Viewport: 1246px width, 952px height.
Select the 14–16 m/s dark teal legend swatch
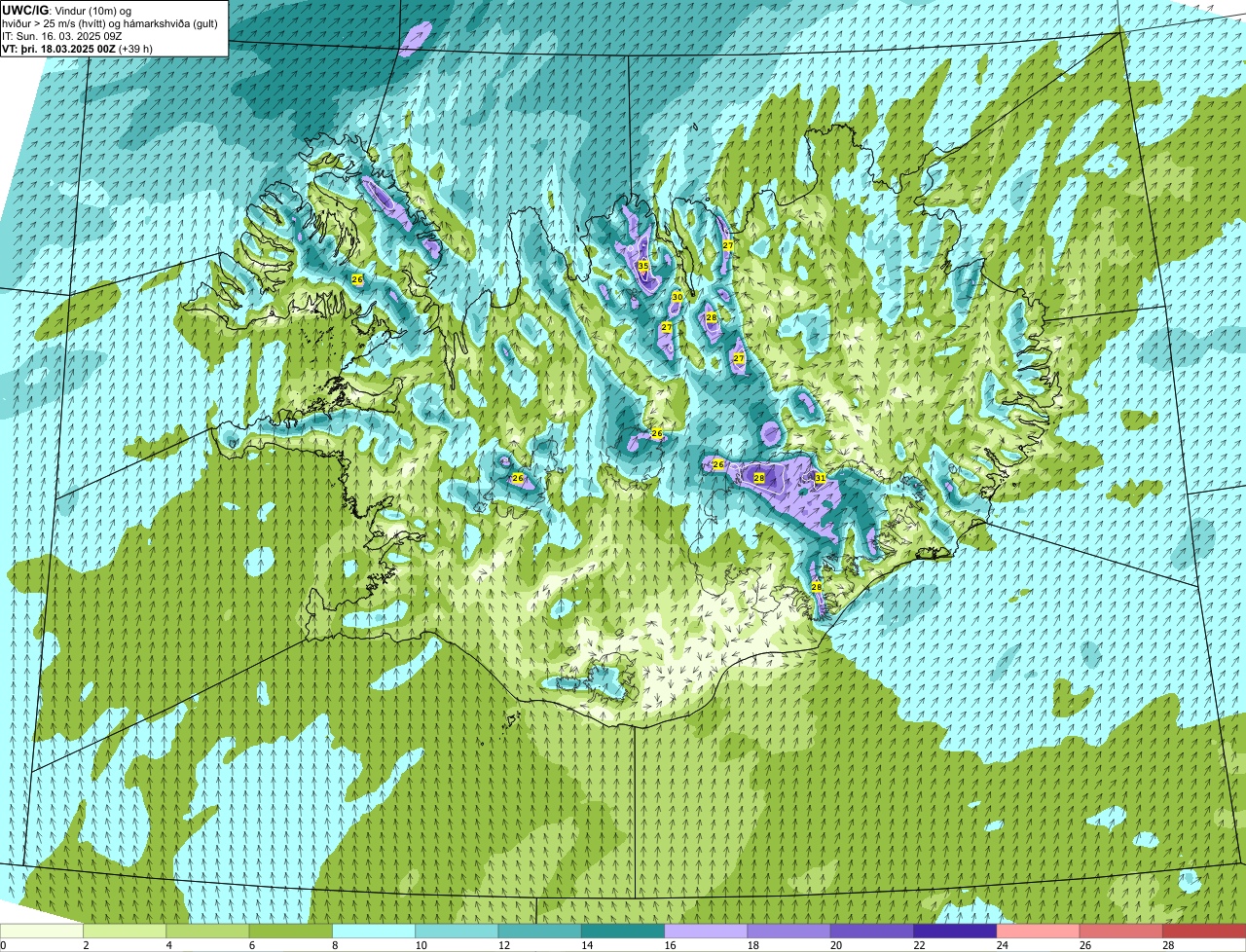(x=623, y=932)
